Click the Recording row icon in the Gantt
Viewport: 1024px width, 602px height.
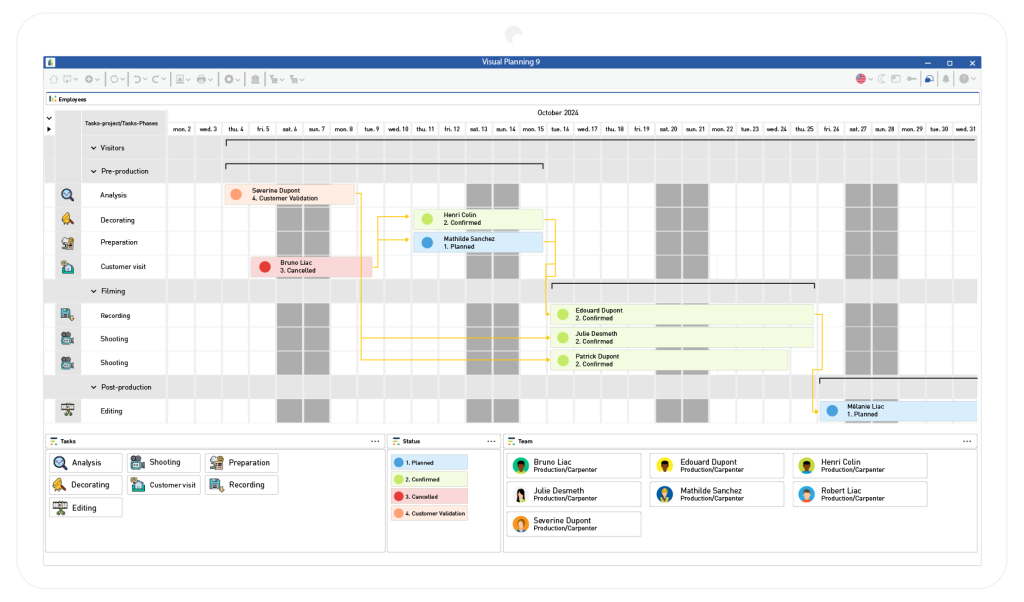[x=67, y=315]
